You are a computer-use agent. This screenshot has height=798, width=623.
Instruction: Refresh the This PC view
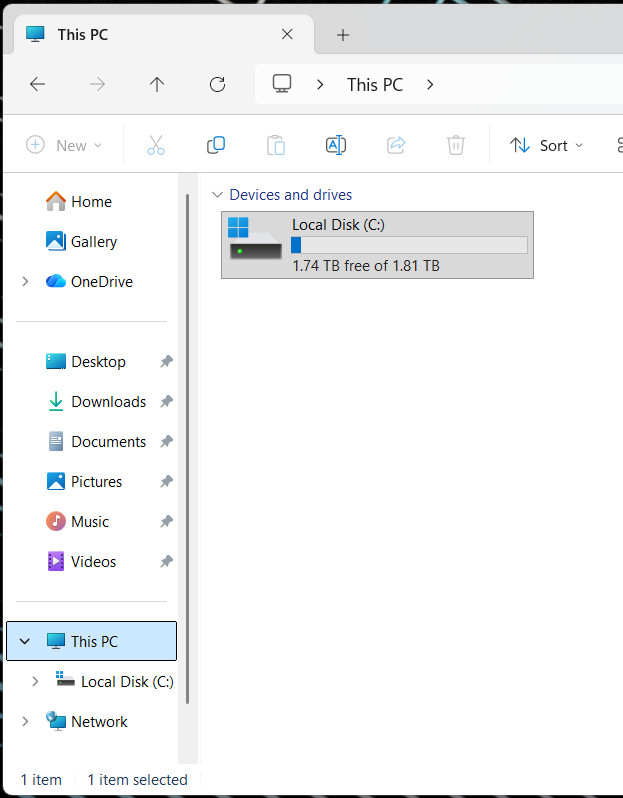coord(217,84)
